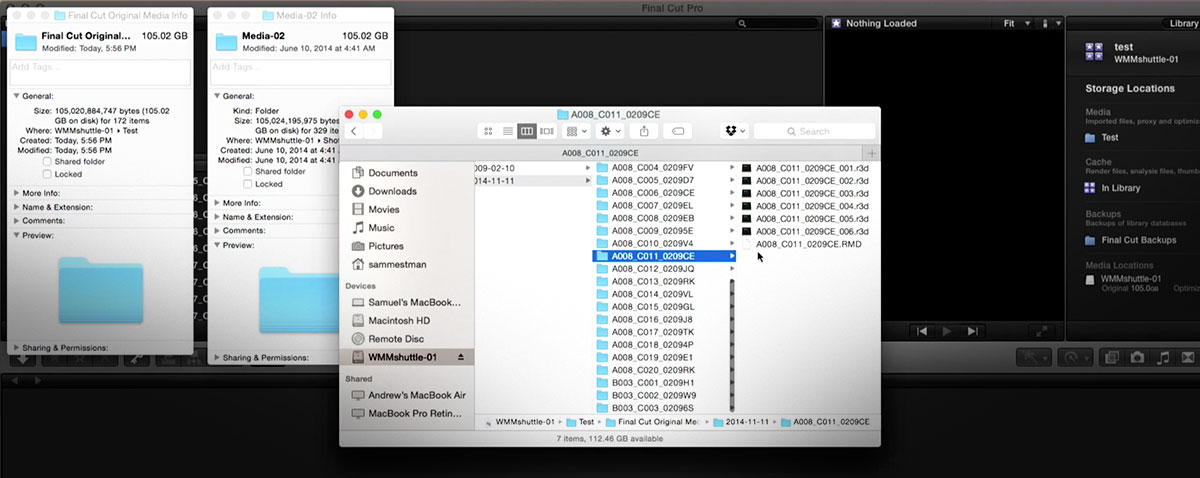
Task: Click the Remote Disc icon
Action: pyautogui.click(x=358, y=339)
